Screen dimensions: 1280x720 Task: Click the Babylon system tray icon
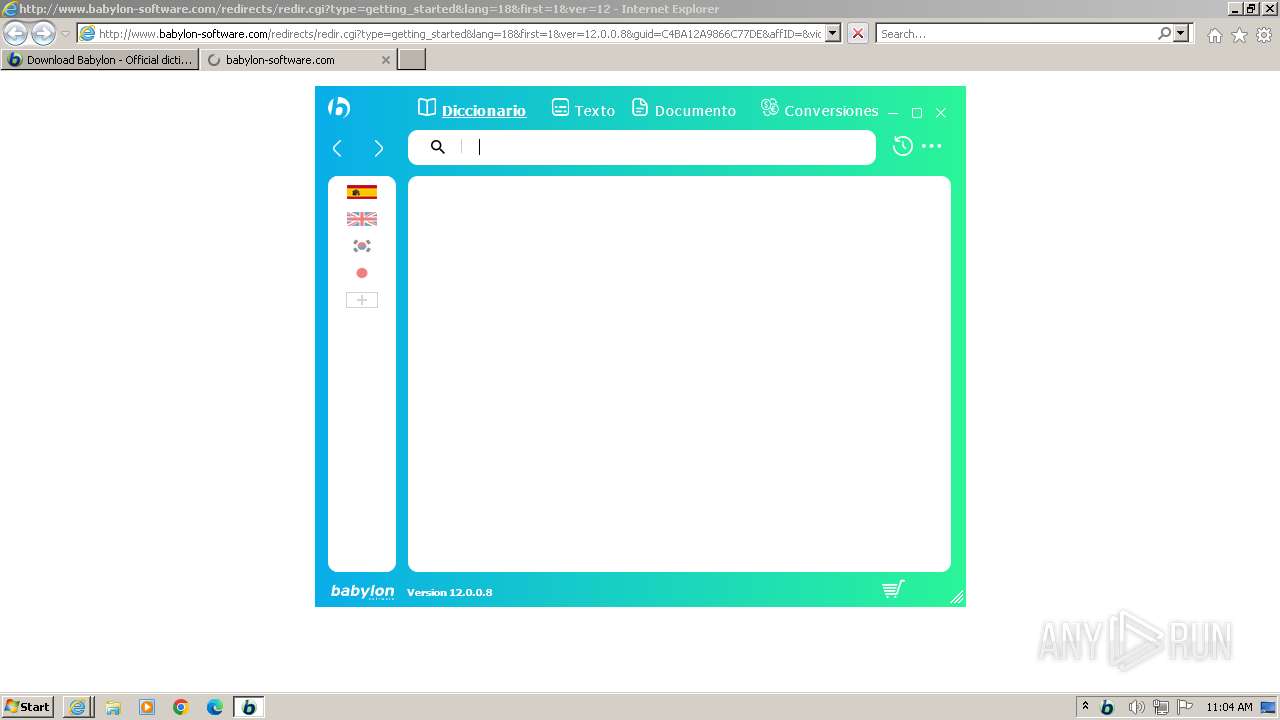tap(1107, 707)
